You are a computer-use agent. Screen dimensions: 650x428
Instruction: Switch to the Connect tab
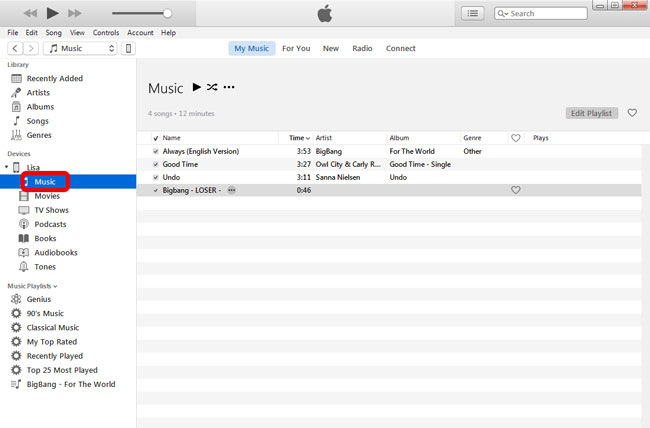click(x=400, y=48)
